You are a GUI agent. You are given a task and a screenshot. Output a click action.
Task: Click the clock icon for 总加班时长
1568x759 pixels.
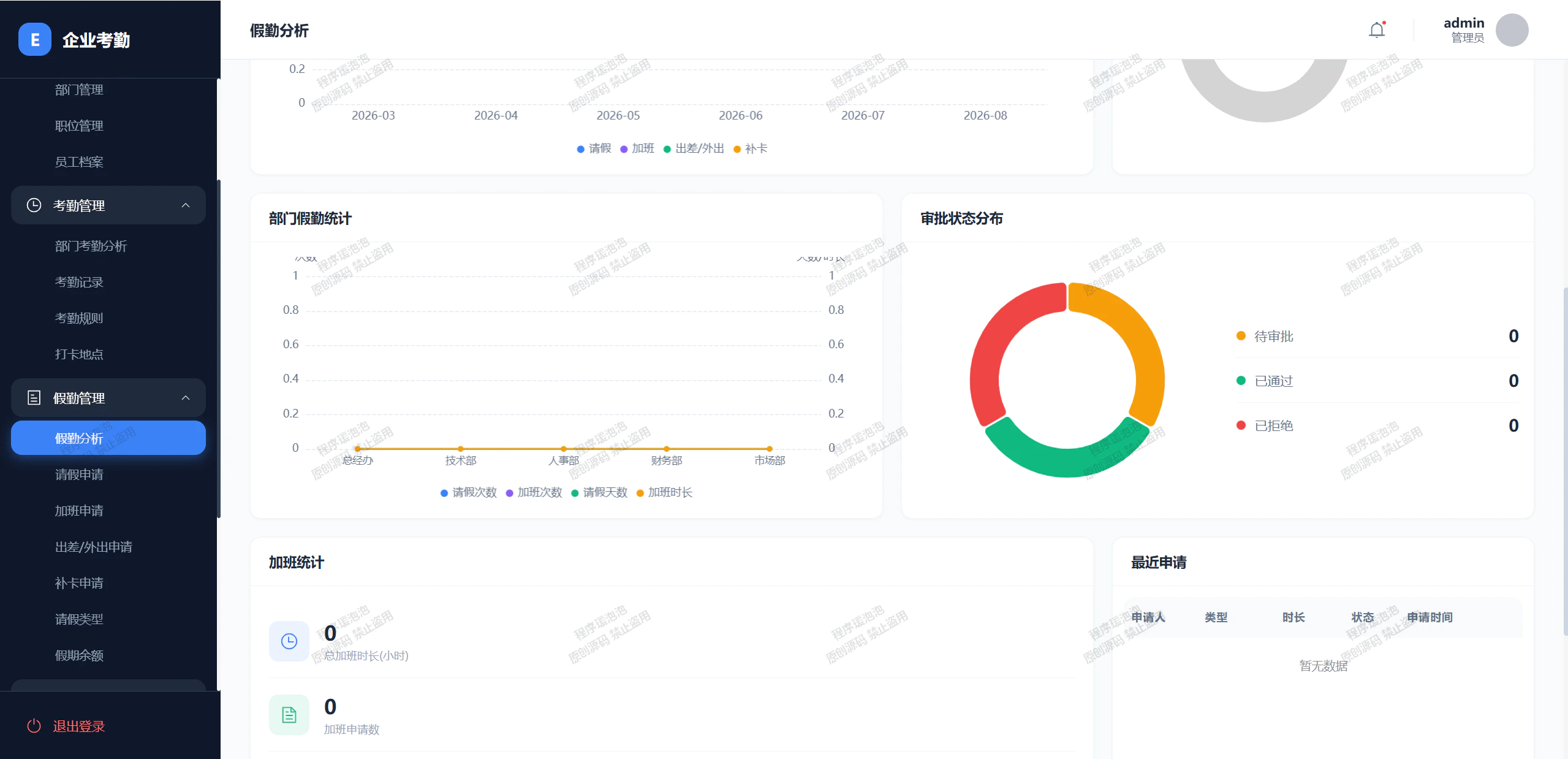tap(289, 641)
